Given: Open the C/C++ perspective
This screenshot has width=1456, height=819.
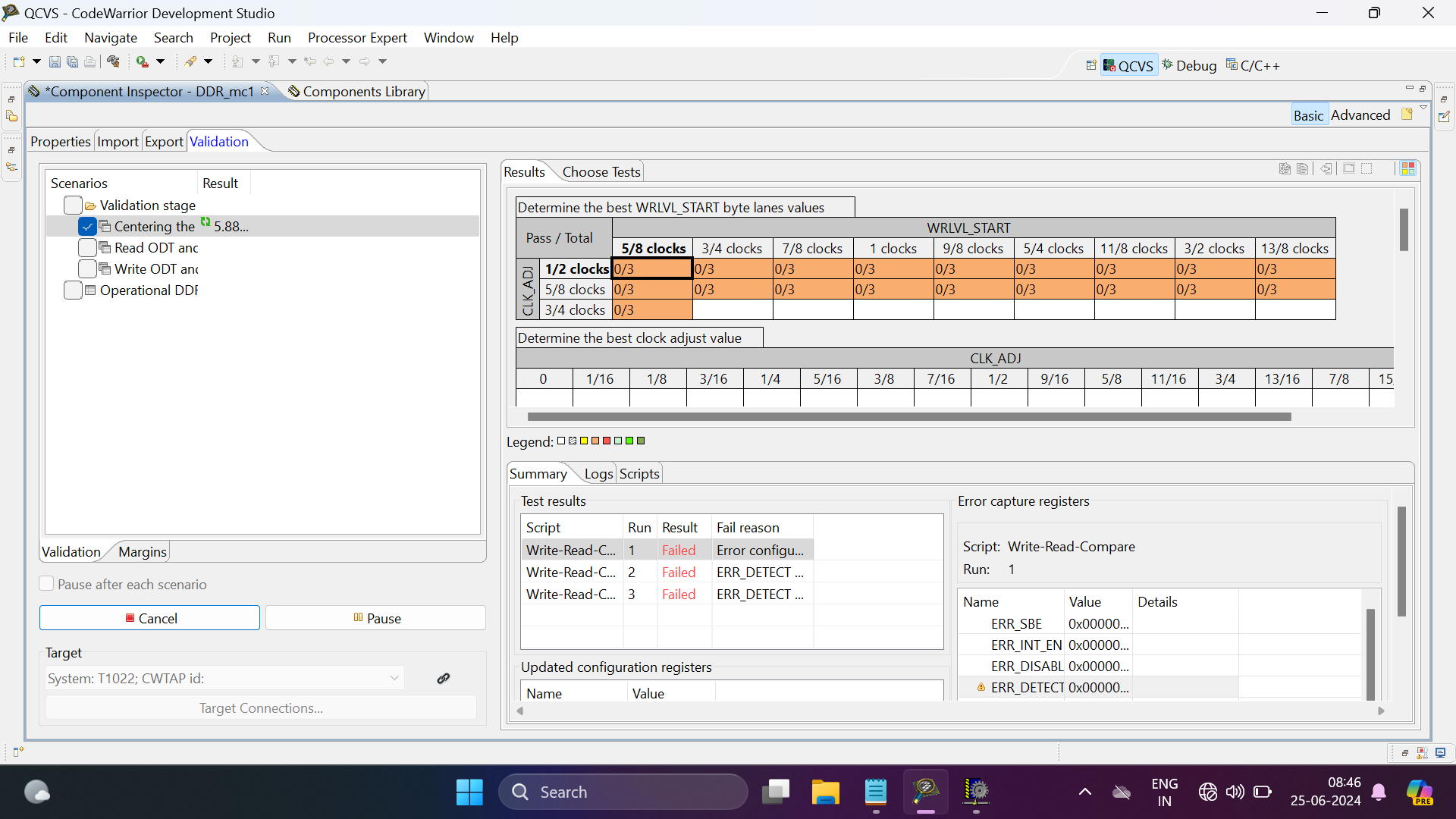Looking at the screenshot, I should (1253, 66).
